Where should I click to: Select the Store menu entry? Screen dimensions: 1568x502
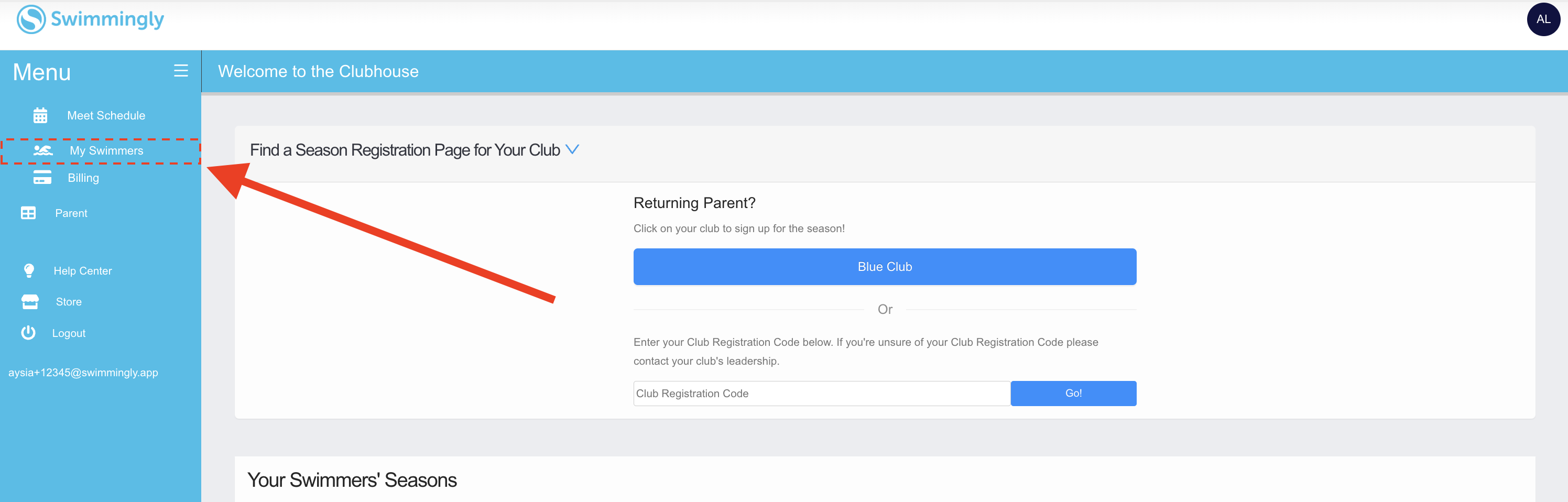tap(69, 302)
